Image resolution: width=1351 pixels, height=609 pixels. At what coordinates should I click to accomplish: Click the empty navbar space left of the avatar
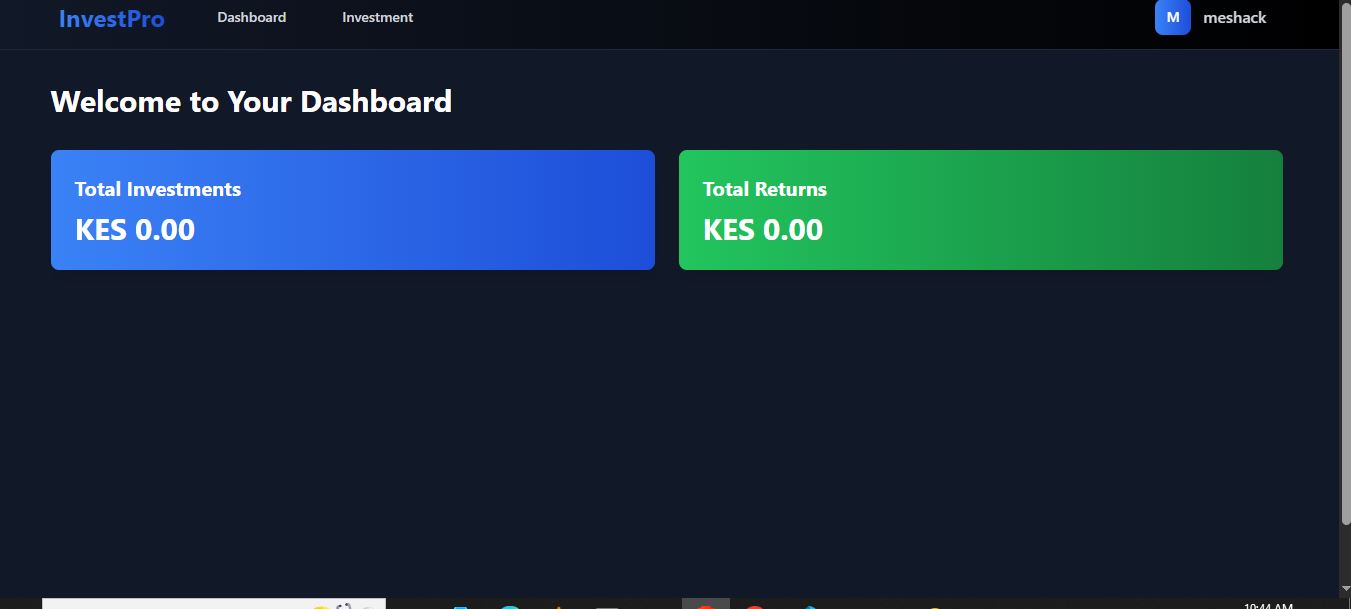click(800, 20)
